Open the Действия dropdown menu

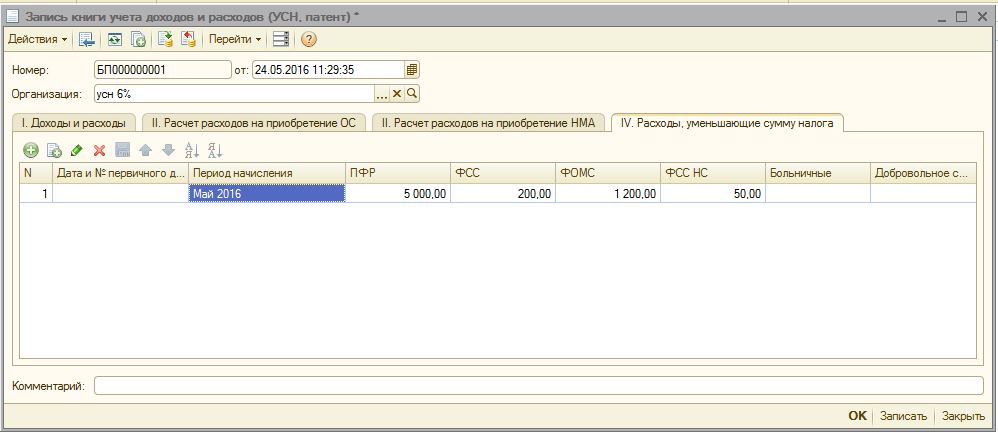(38, 39)
